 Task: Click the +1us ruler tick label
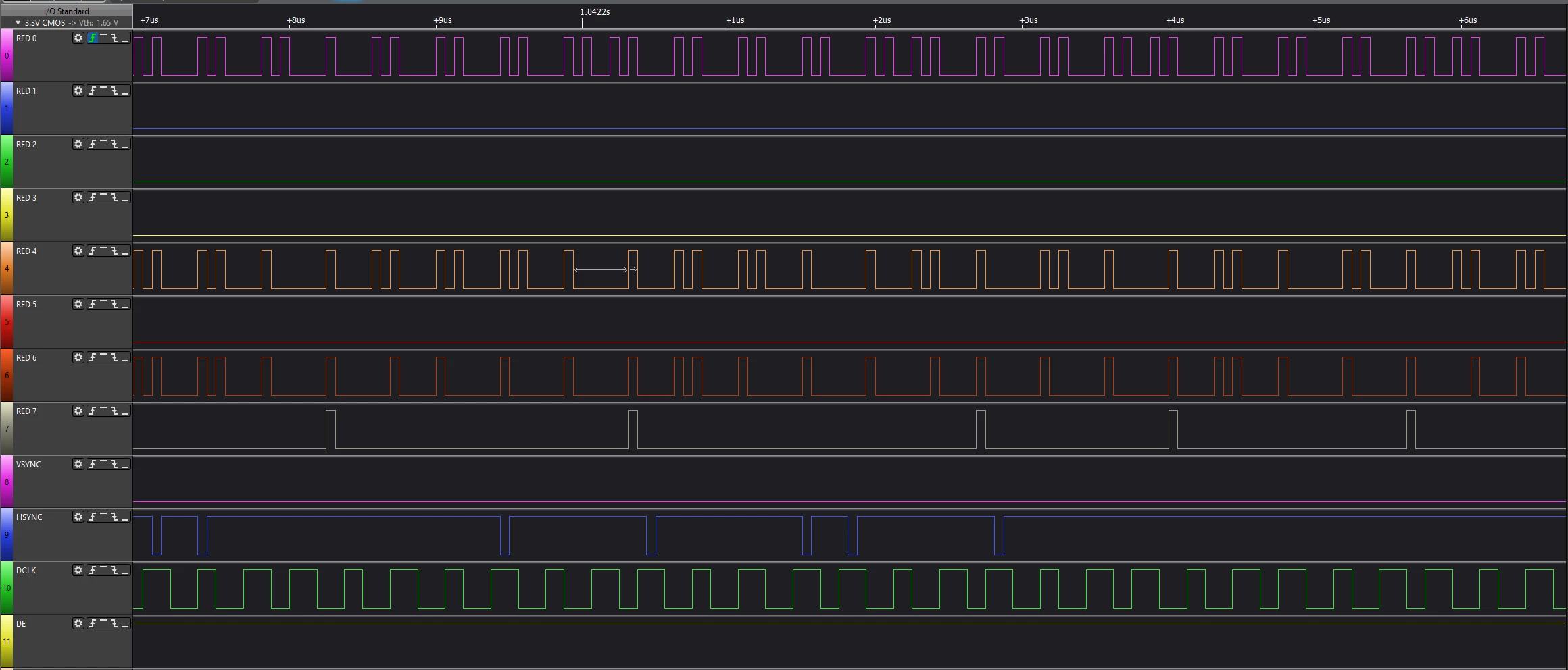pos(736,20)
